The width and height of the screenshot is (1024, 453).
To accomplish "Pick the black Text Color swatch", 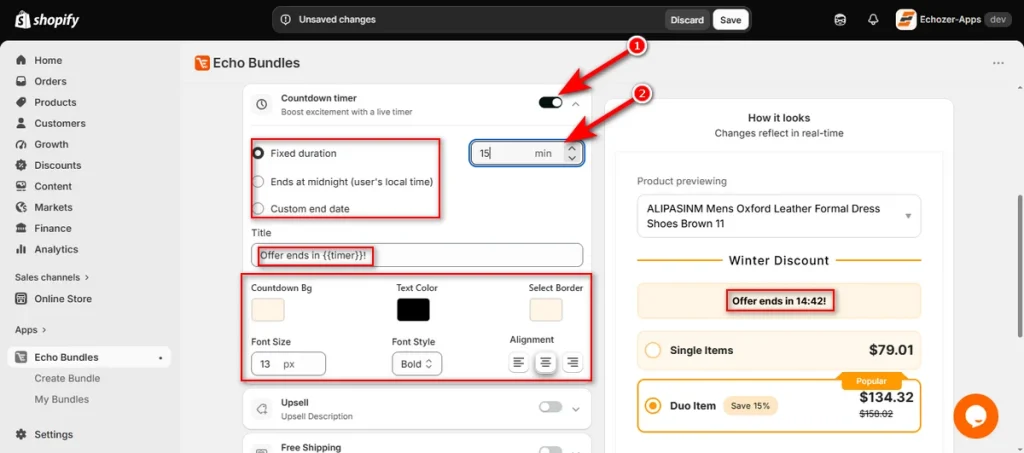I will click(x=413, y=309).
